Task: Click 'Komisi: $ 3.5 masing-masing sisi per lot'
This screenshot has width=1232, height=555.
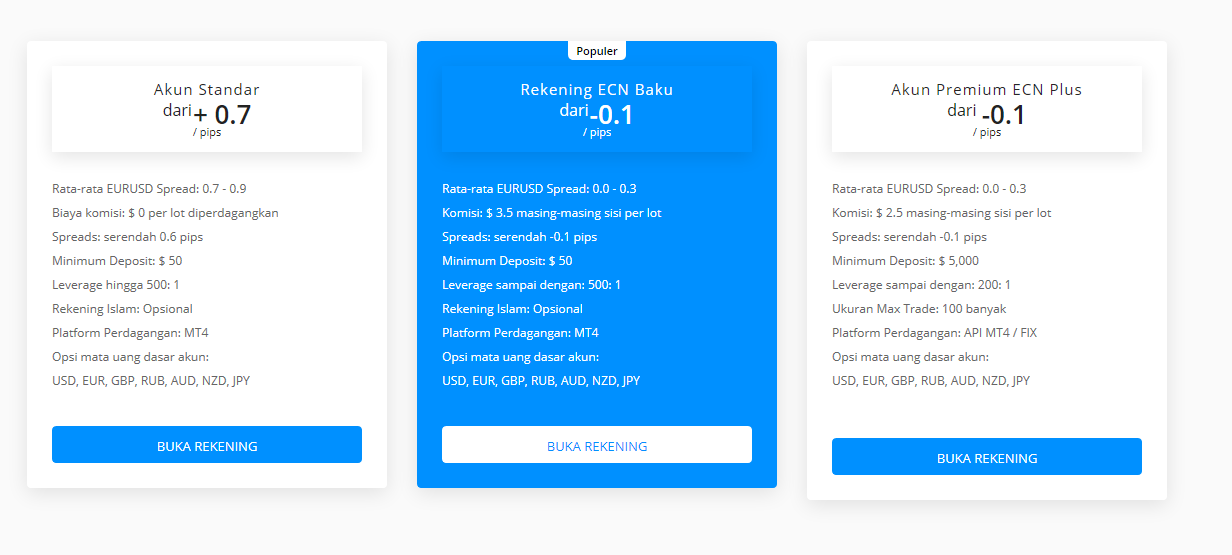Action: click(552, 213)
